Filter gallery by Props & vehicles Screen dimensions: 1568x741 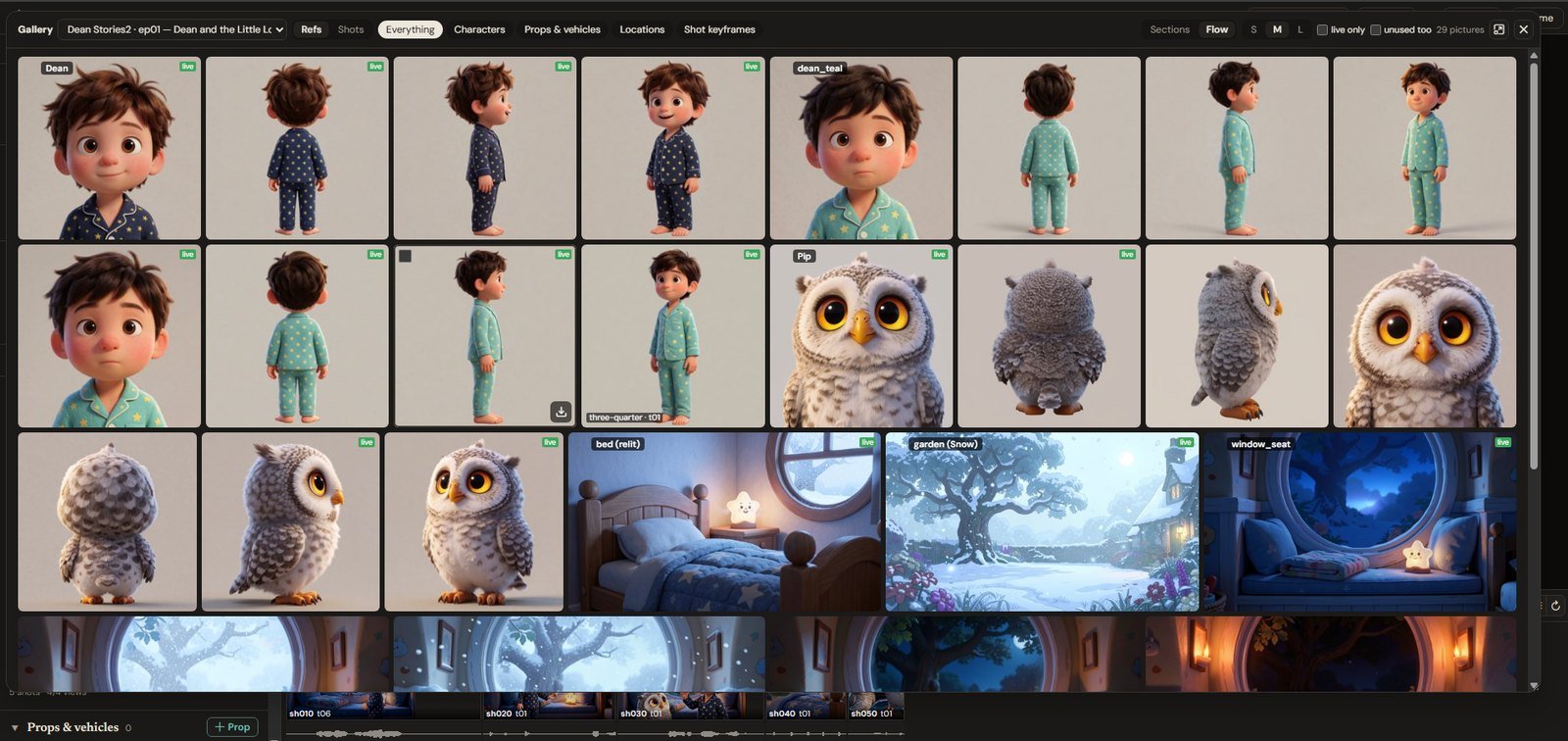click(x=563, y=29)
